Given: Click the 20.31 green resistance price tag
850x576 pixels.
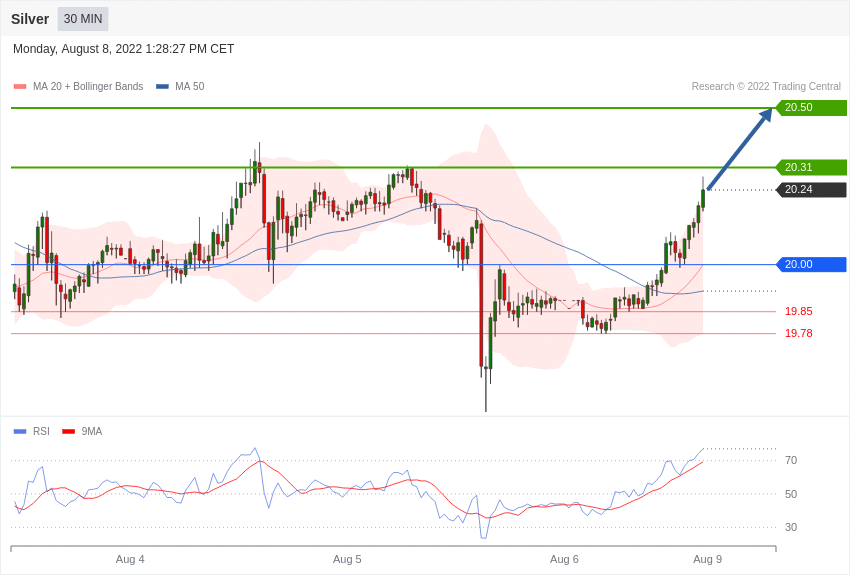Looking at the screenshot, I should pyautogui.click(x=812, y=167).
